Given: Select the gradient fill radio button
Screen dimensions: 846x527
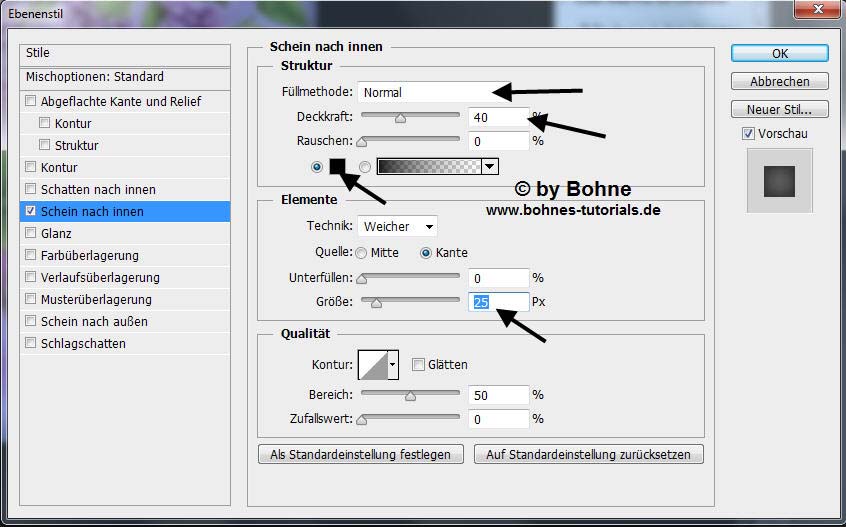Looking at the screenshot, I should tap(365, 167).
